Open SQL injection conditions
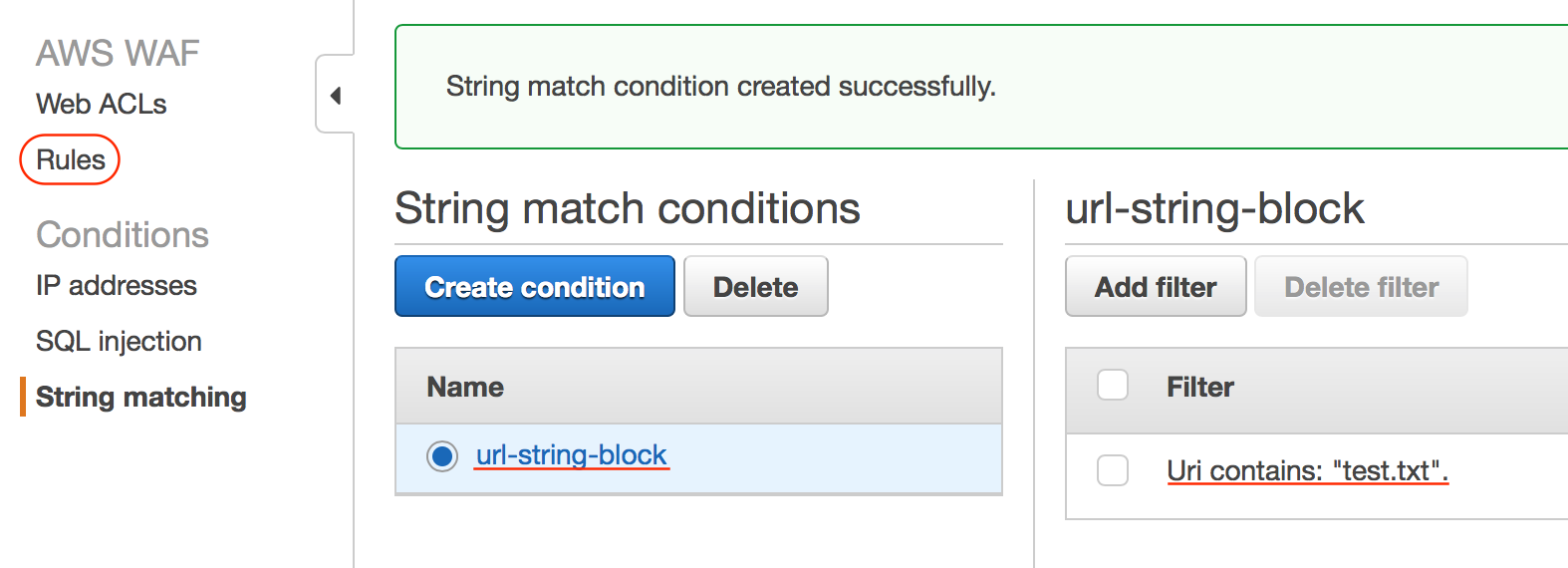Viewport: 1568px width, 568px height. point(119,342)
